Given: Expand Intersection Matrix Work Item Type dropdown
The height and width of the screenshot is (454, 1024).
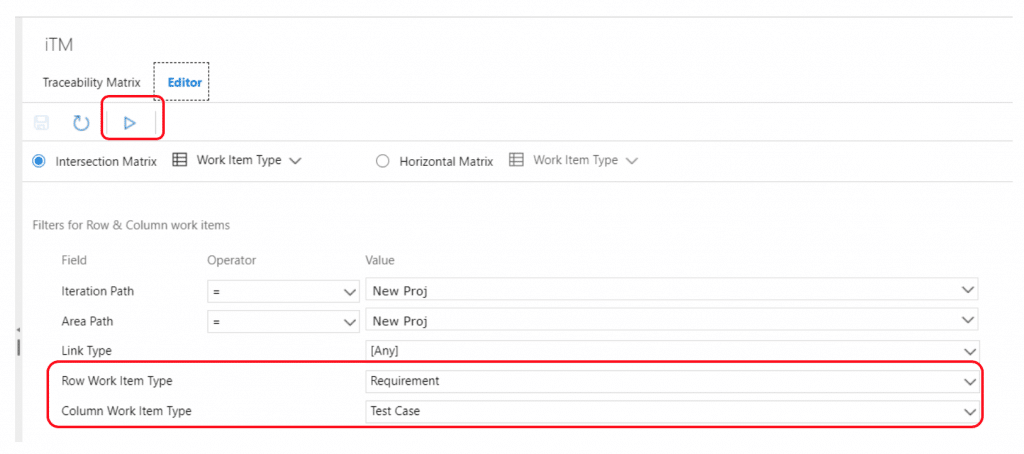Looking at the screenshot, I should pos(249,160).
